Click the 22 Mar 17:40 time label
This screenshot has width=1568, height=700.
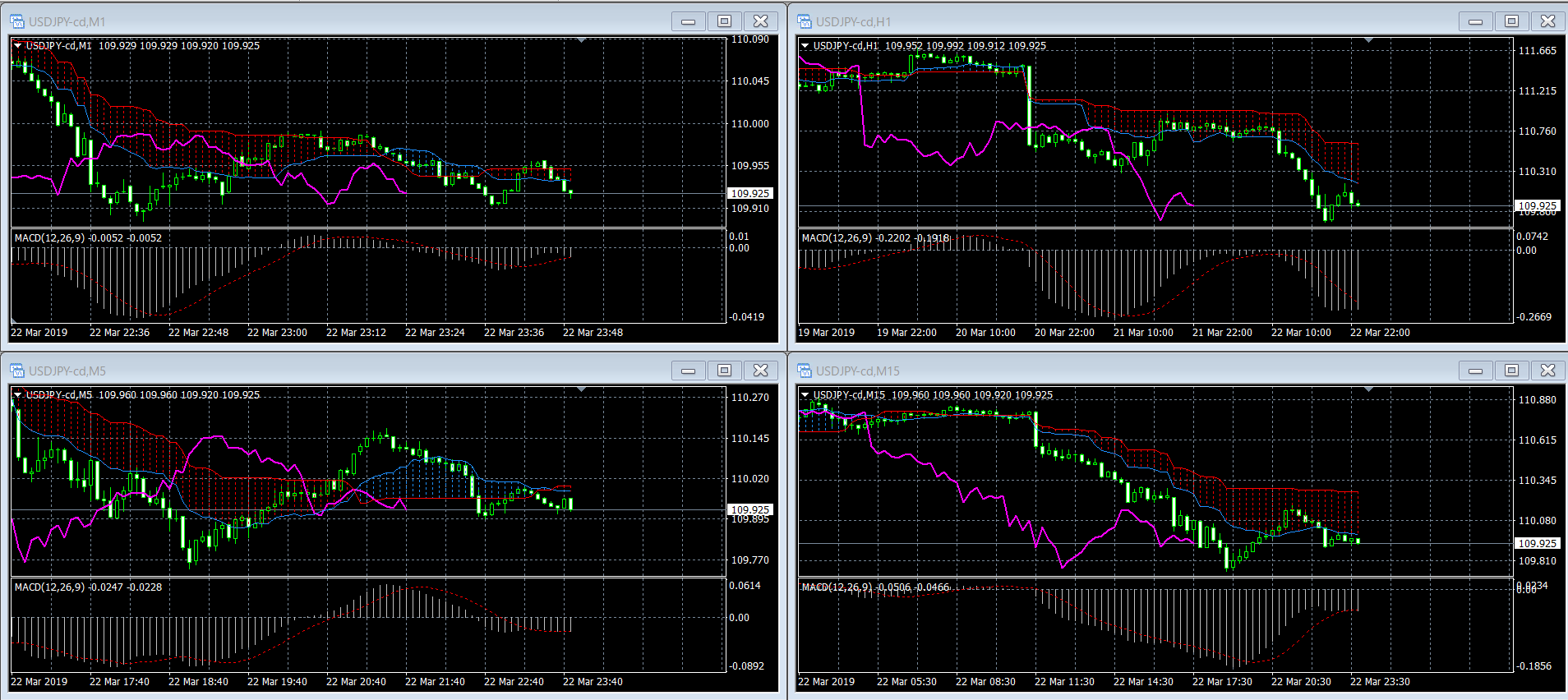tap(119, 682)
